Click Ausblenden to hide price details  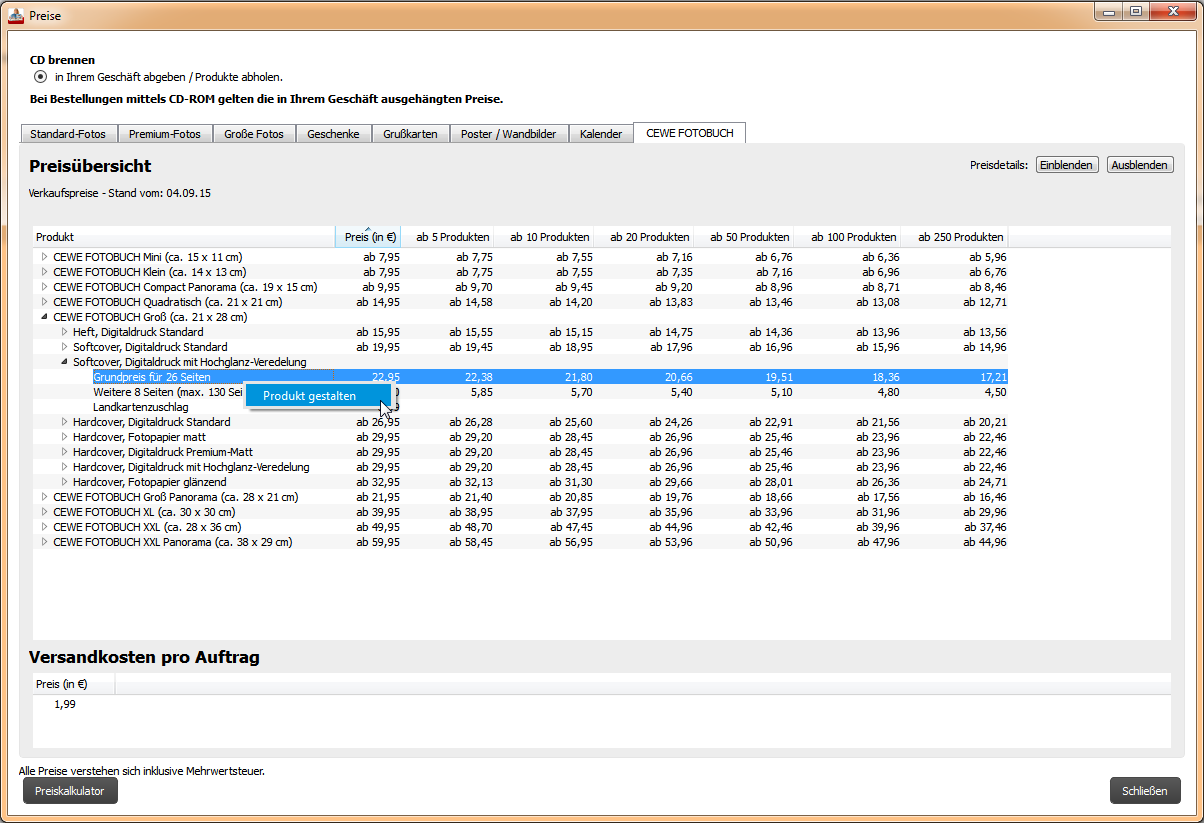click(1139, 165)
